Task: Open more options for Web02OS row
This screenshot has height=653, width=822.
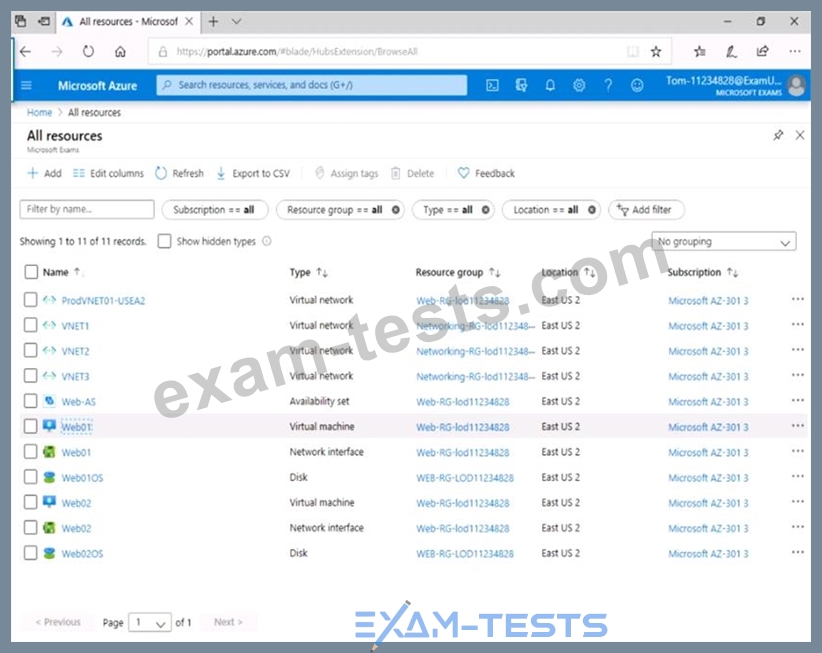Action: 797,552
